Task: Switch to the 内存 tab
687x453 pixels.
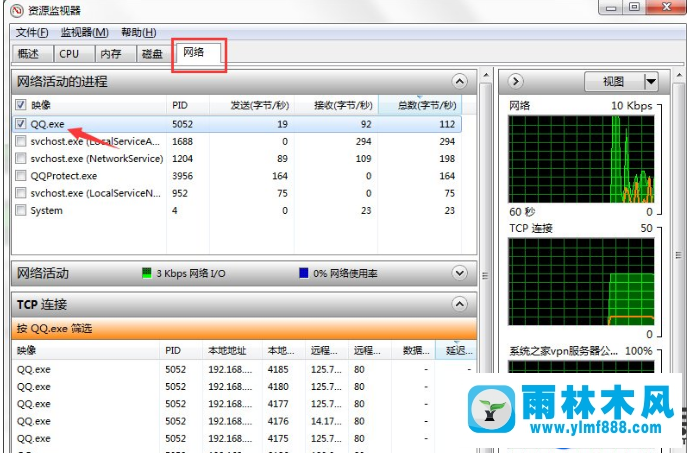Action: click(x=115, y=54)
